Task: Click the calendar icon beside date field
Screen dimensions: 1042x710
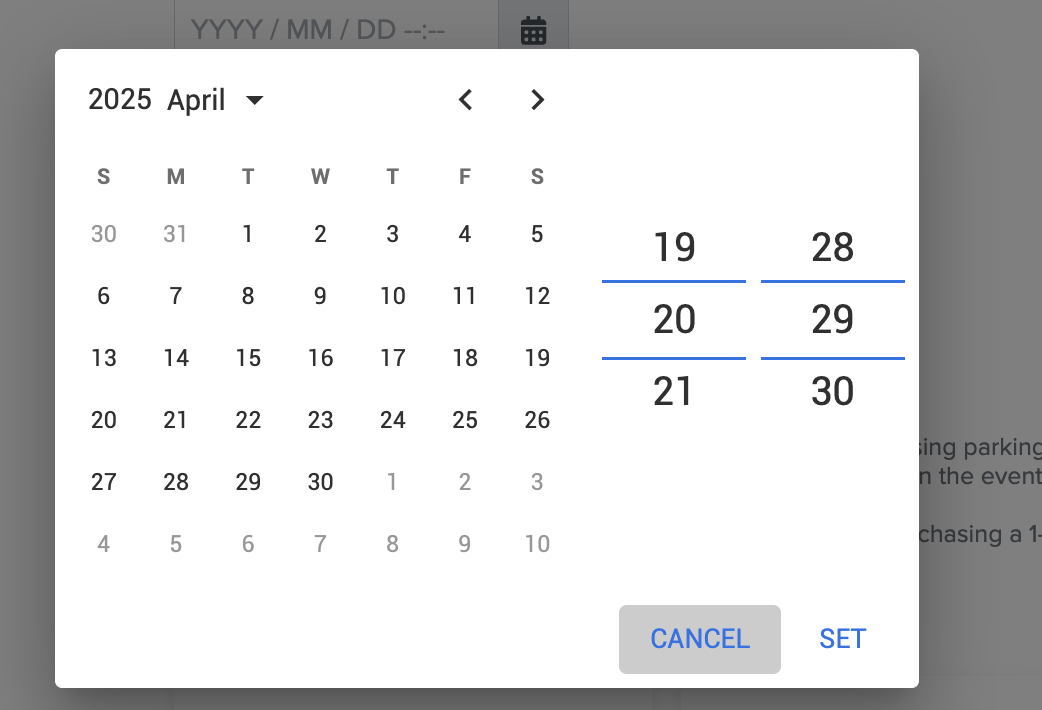Action: [534, 30]
